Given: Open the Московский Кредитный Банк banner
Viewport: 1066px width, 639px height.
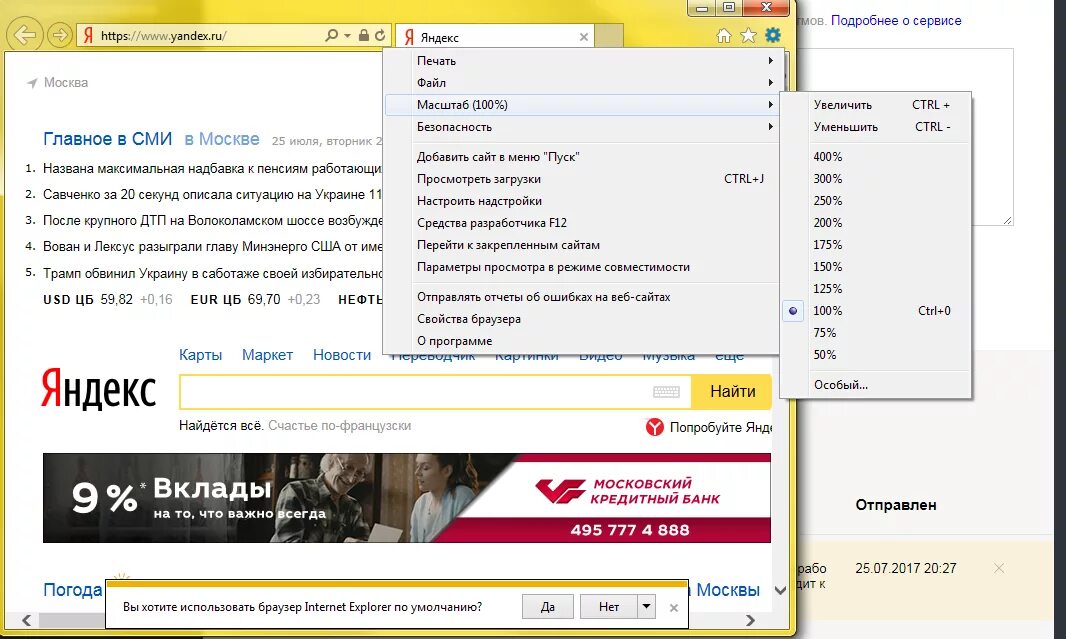Looking at the screenshot, I should point(407,498).
